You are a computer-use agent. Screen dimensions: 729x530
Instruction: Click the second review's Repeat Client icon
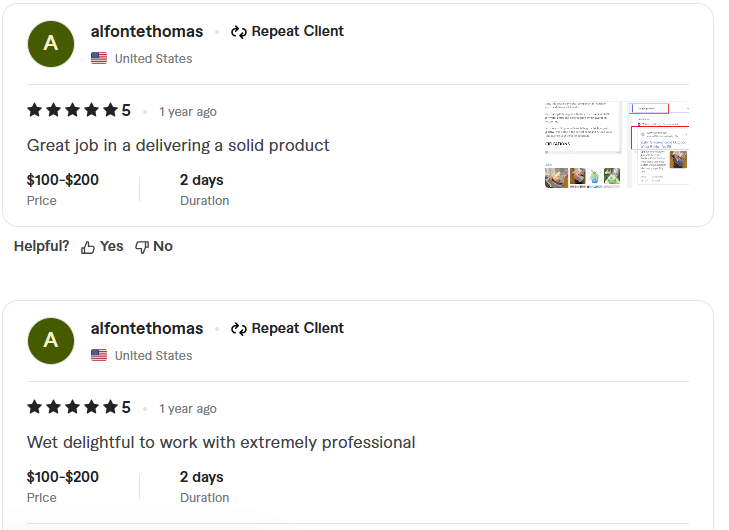[238, 329]
